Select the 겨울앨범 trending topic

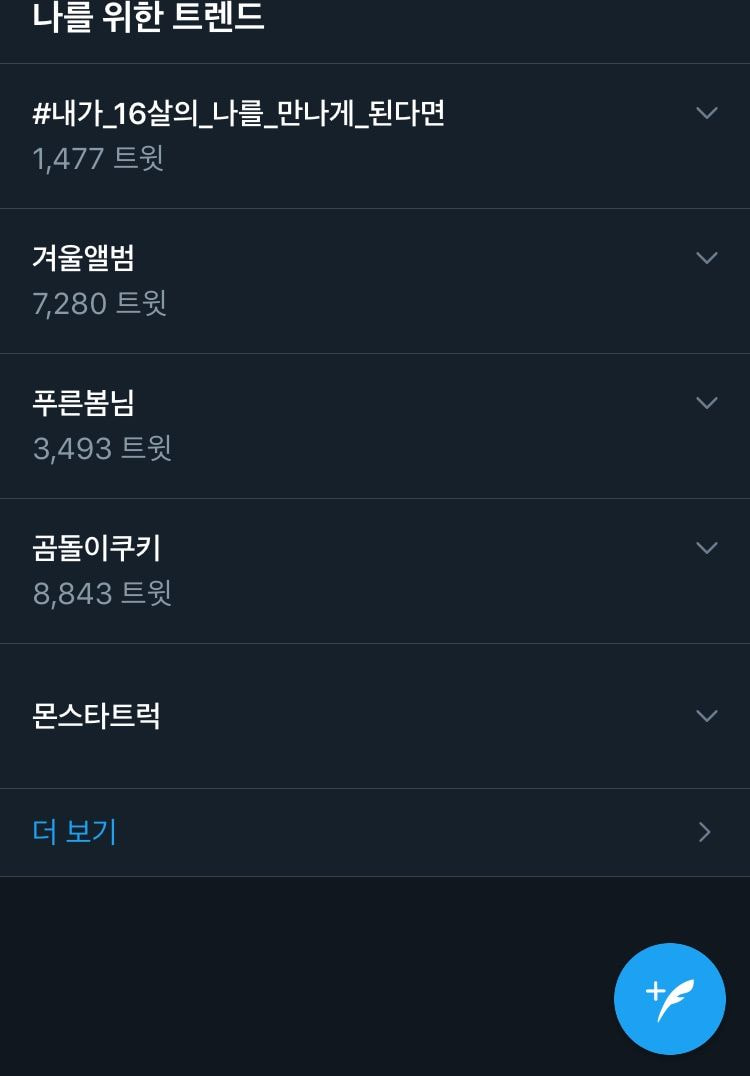[84, 258]
